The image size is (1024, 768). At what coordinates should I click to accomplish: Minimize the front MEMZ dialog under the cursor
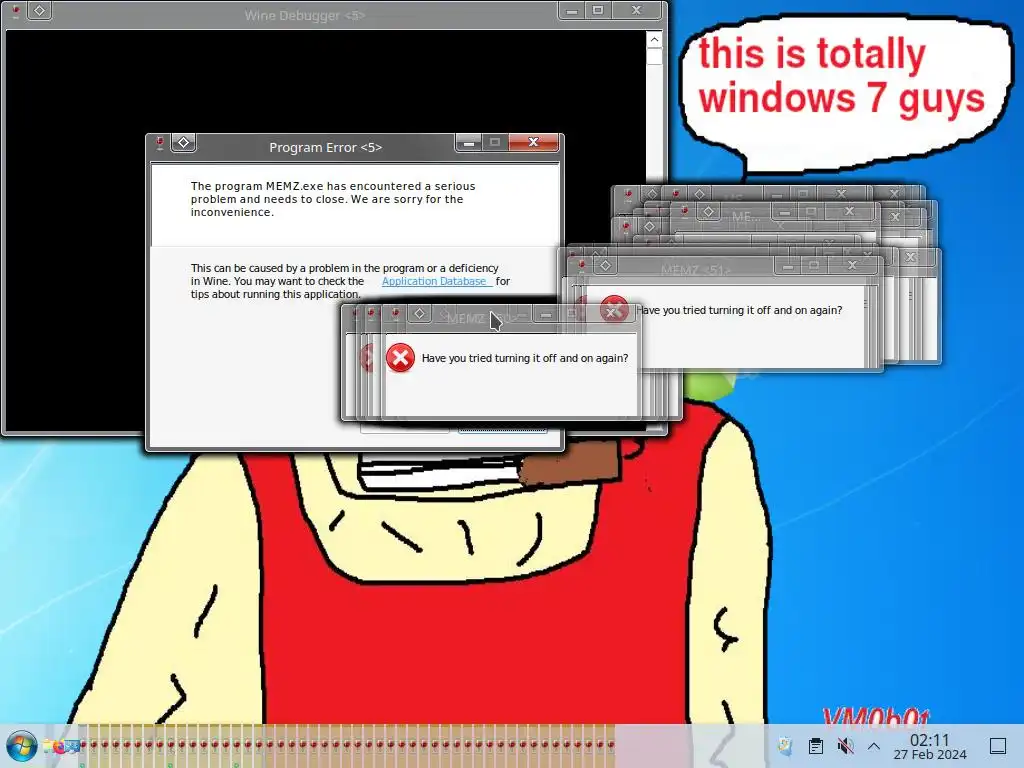[x=546, y=314]
